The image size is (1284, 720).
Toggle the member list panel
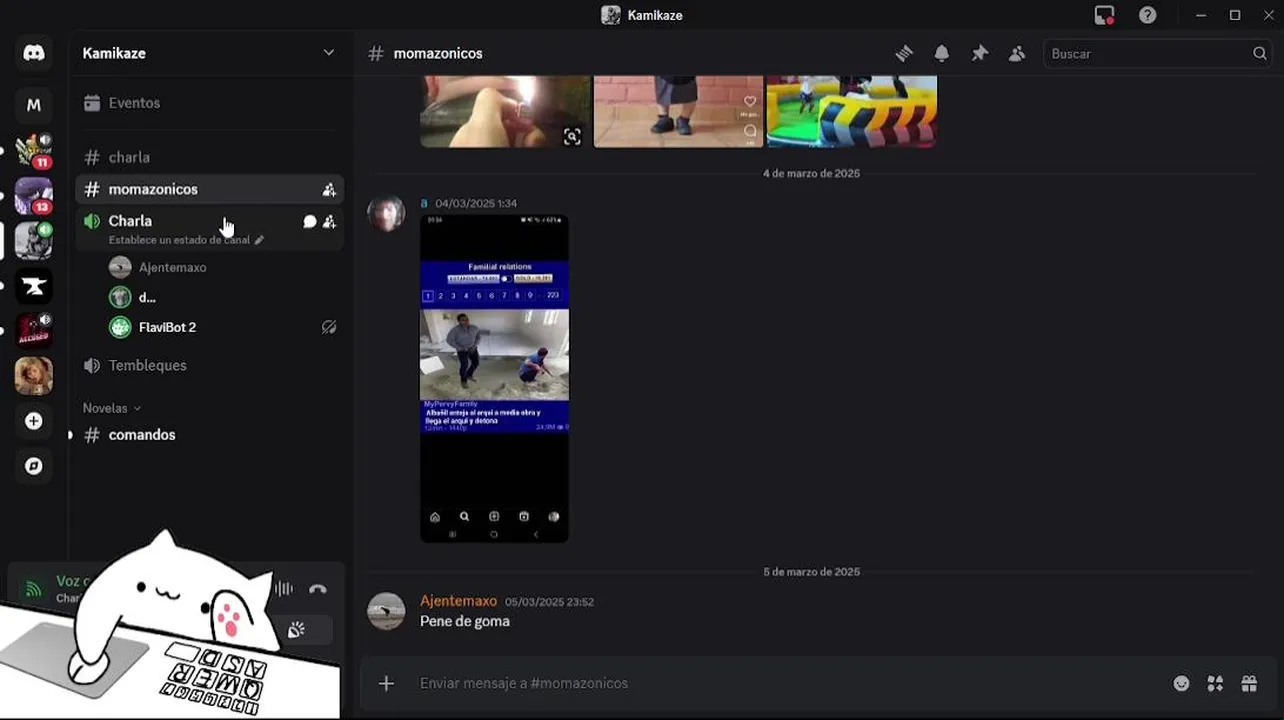(1017, 54)
